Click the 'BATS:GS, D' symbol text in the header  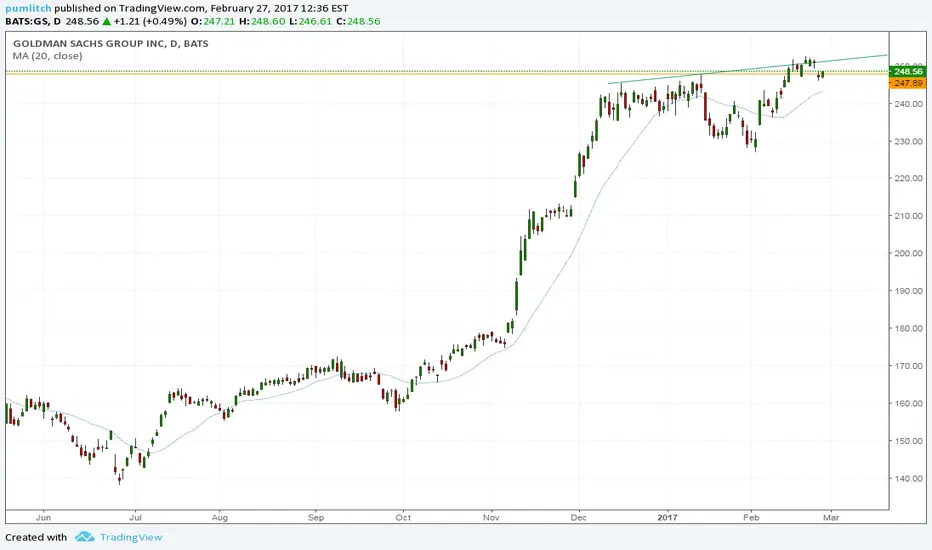pyautogui.click(x=33, y=21)
